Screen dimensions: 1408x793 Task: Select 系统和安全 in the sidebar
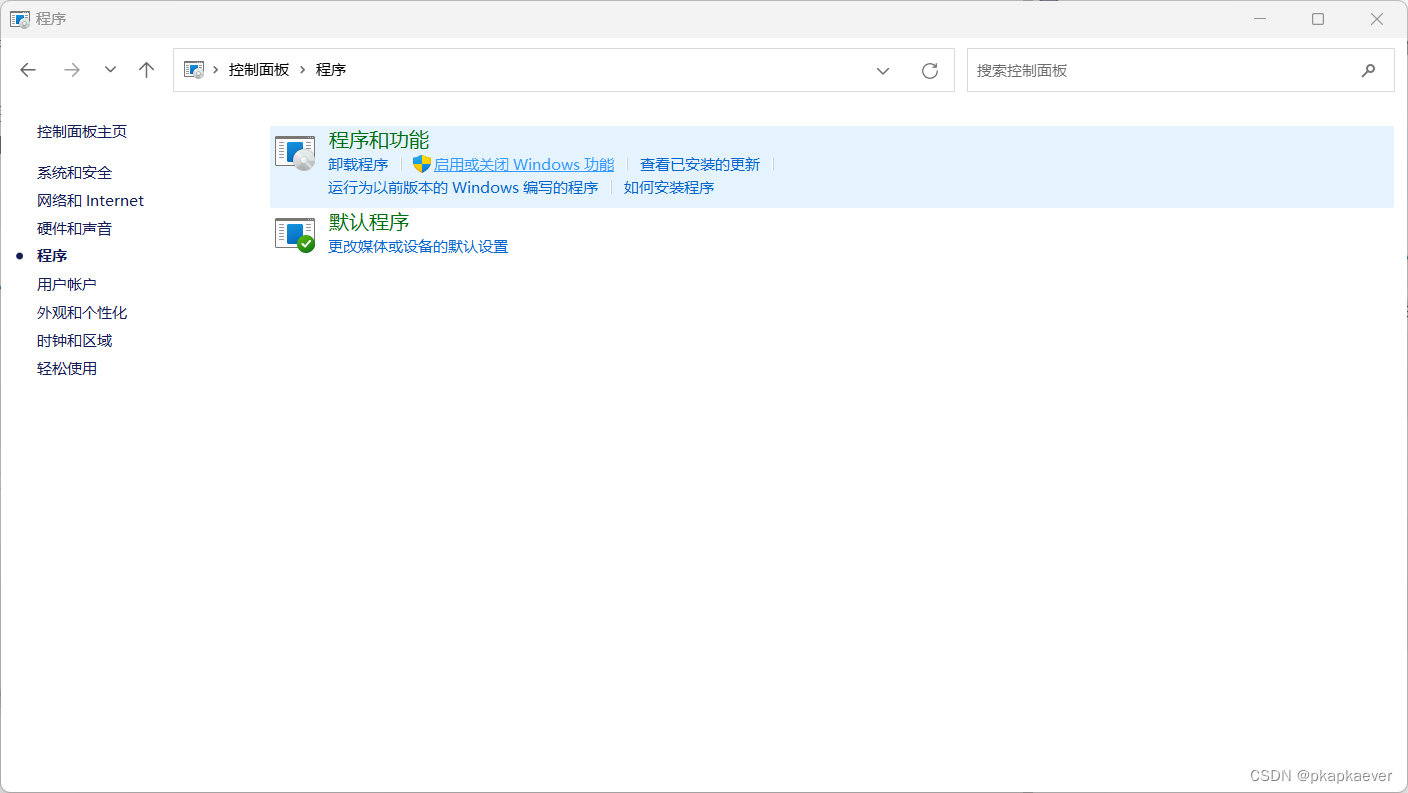click(74, 172)
